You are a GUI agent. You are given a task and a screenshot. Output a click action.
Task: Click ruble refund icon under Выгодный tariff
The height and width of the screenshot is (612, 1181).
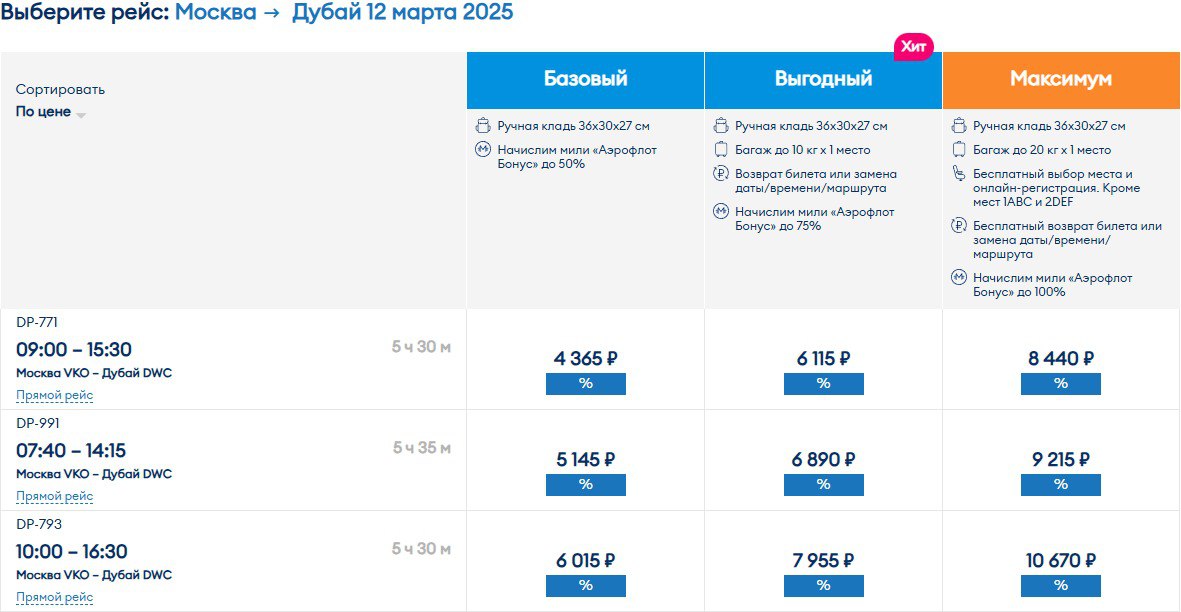coord(721,174)
